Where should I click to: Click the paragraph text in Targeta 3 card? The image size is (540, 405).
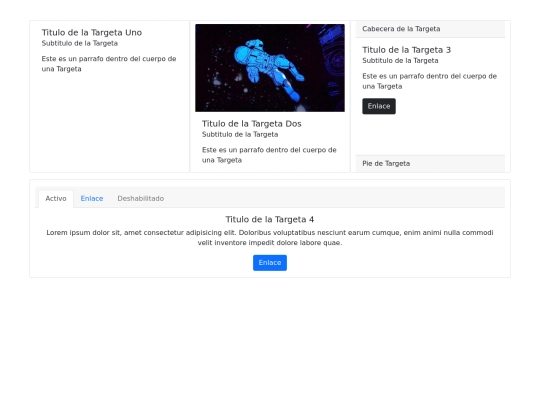(x=429, y=81)
